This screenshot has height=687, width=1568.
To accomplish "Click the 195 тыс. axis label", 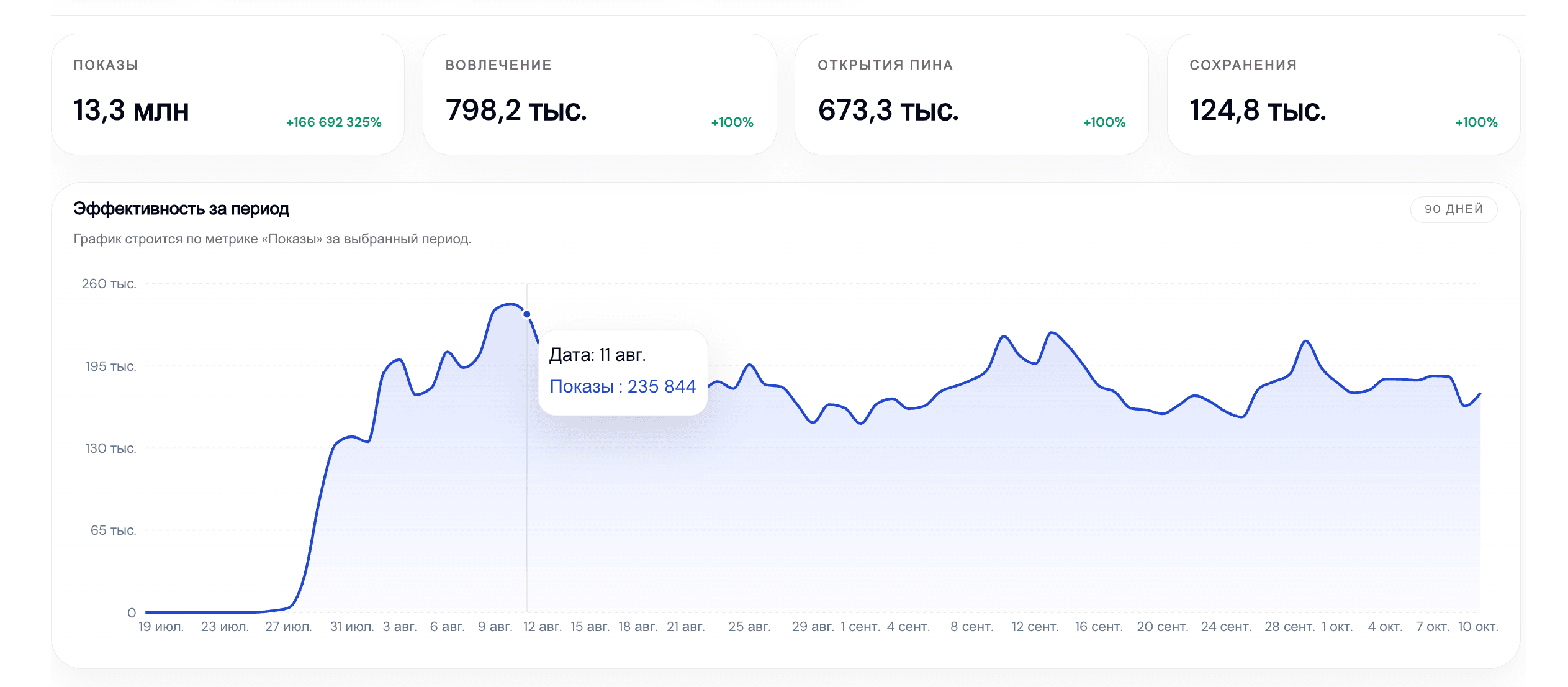I will pyautogui.click(x=110, y=366).
